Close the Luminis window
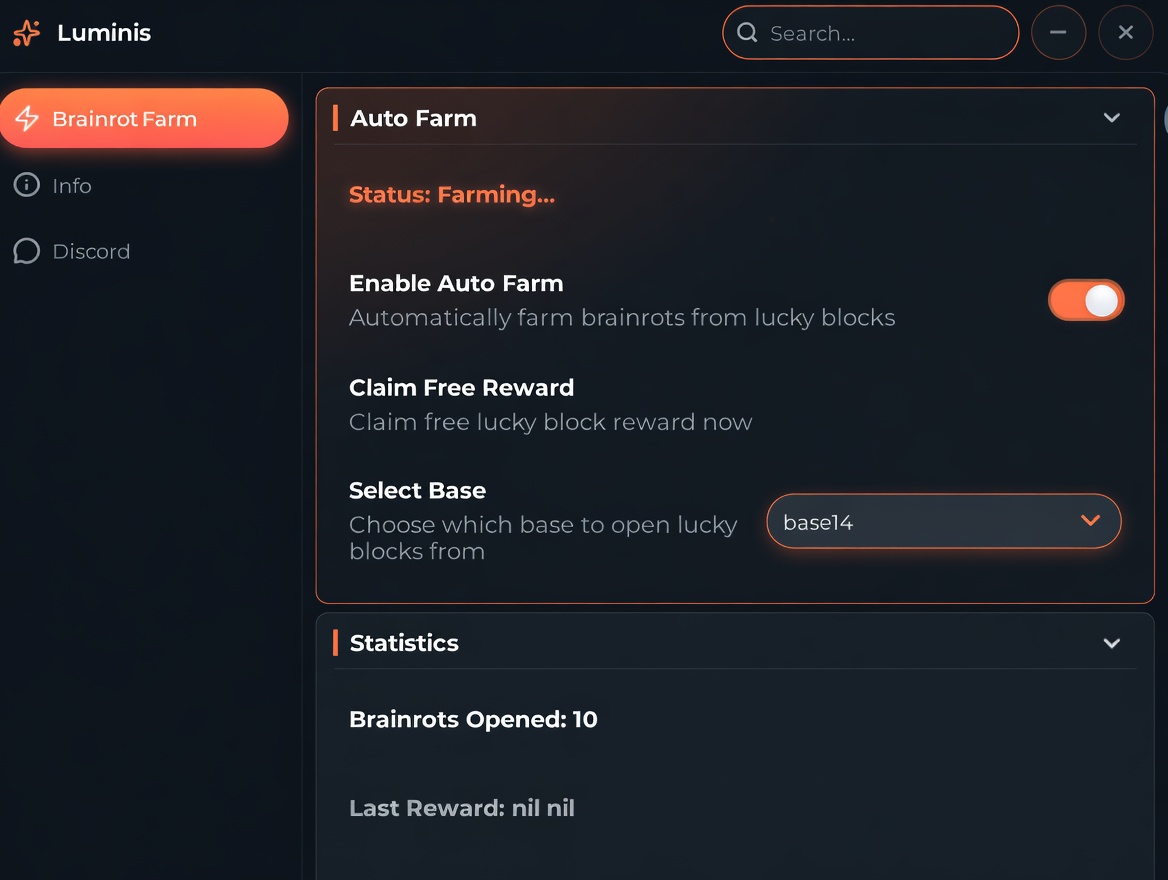Image resolution: width=1168 pixels, height=880 pixels. [x=1125, y=33]
